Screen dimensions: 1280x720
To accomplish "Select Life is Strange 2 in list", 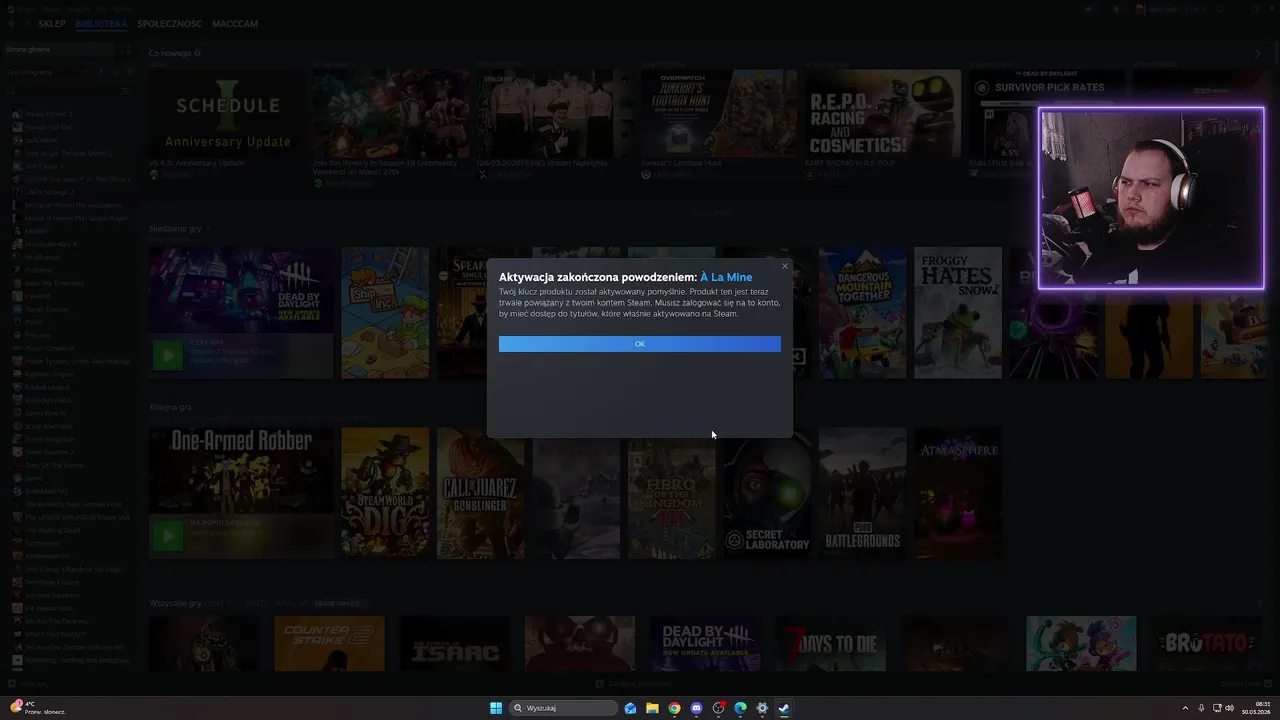I will click(x=48, y=192).
